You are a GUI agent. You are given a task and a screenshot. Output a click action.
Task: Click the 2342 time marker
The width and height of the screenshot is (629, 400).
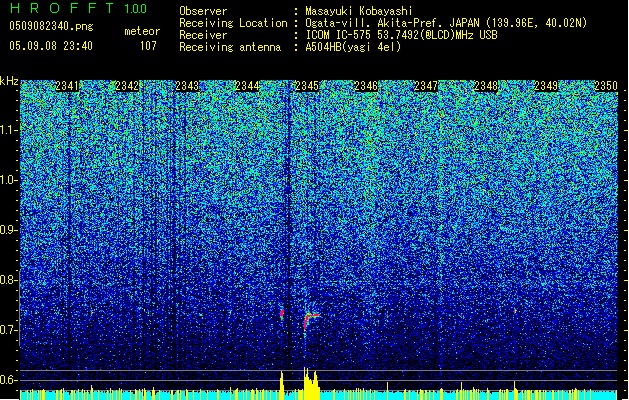tap(127, 86)
